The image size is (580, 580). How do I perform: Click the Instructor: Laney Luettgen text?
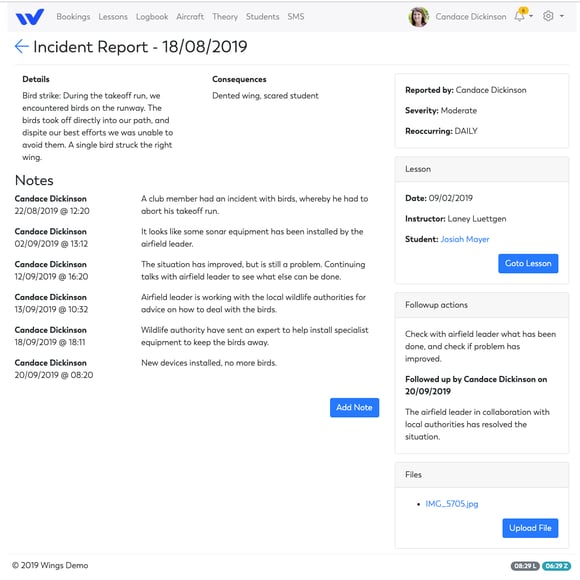click(455, 219)
